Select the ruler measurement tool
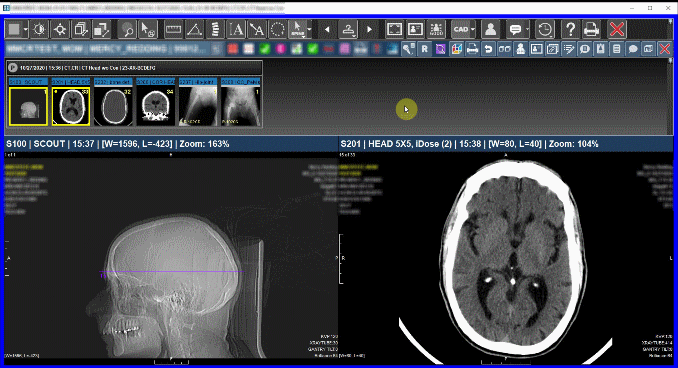Viewport: 678px width, 368px height. pyautogui.click(x=173, y=29)
